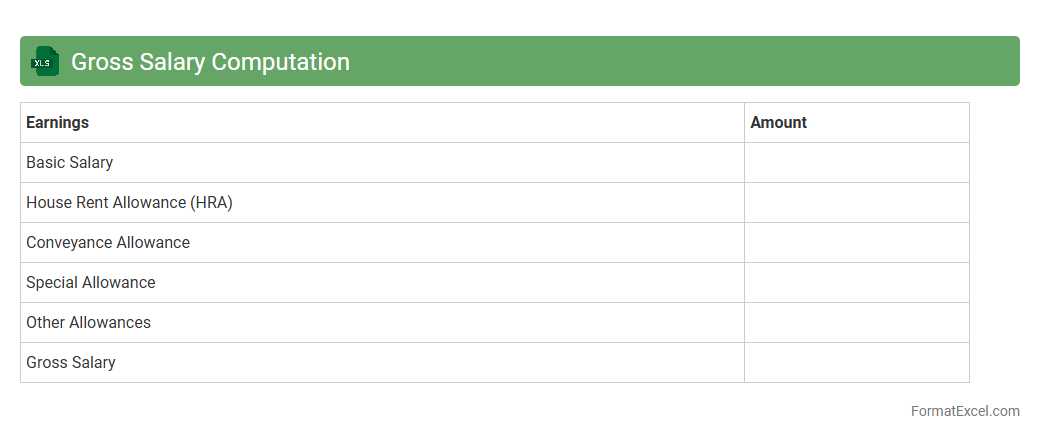Image resolution: width=1040 pixels, height=440 pixels.
Task: Click the empty Basic Salary amount cell
Action: (856, 163)
